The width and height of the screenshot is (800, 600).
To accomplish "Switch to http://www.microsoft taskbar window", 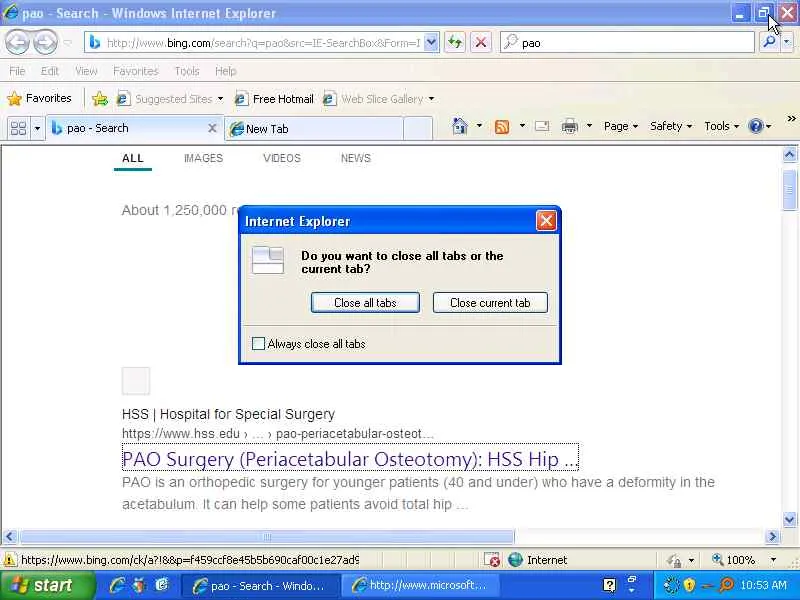I will pyautogui.click(x=419, y=586).
